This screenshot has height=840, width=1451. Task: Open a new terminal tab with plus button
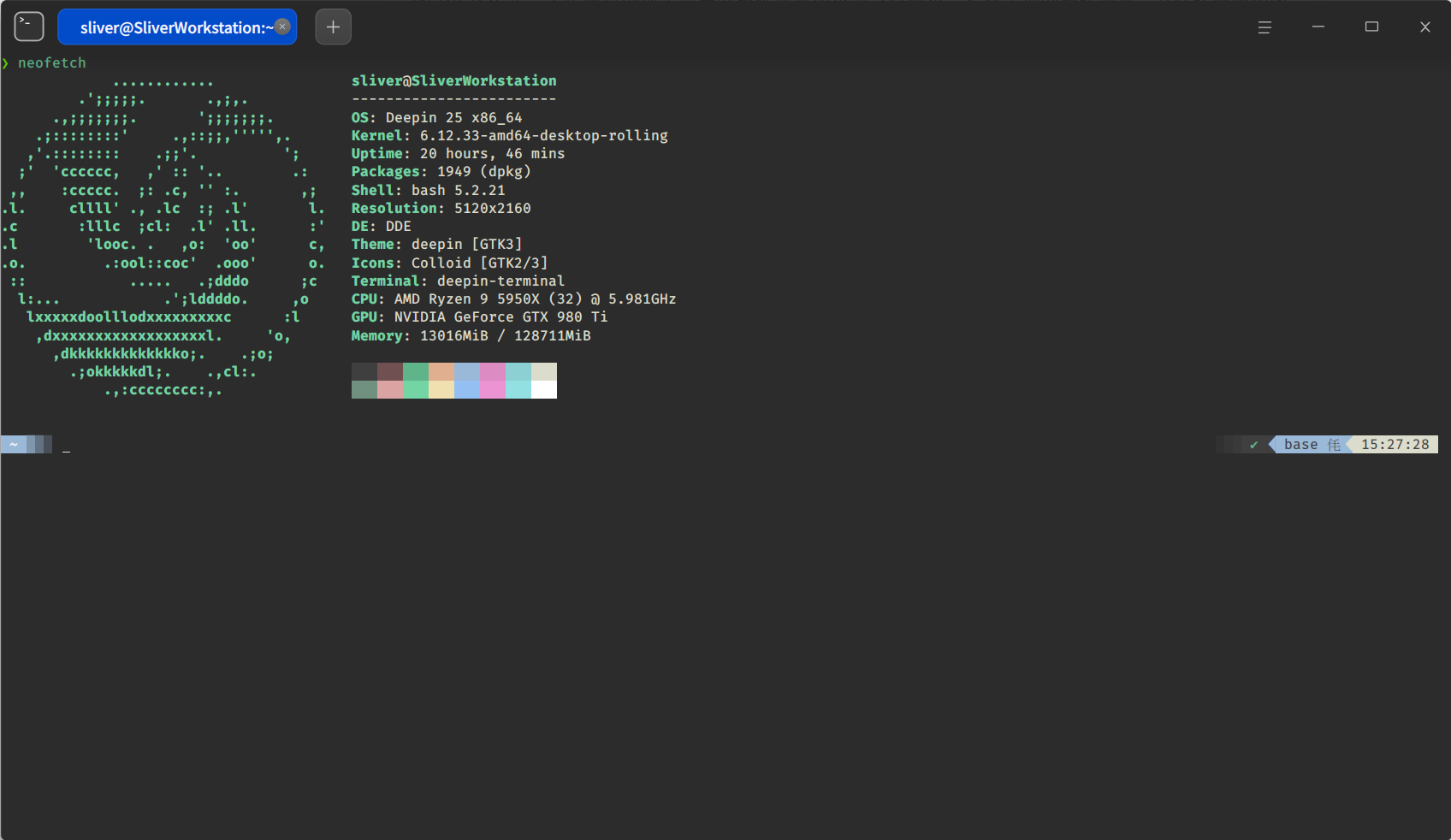(334, 27)
